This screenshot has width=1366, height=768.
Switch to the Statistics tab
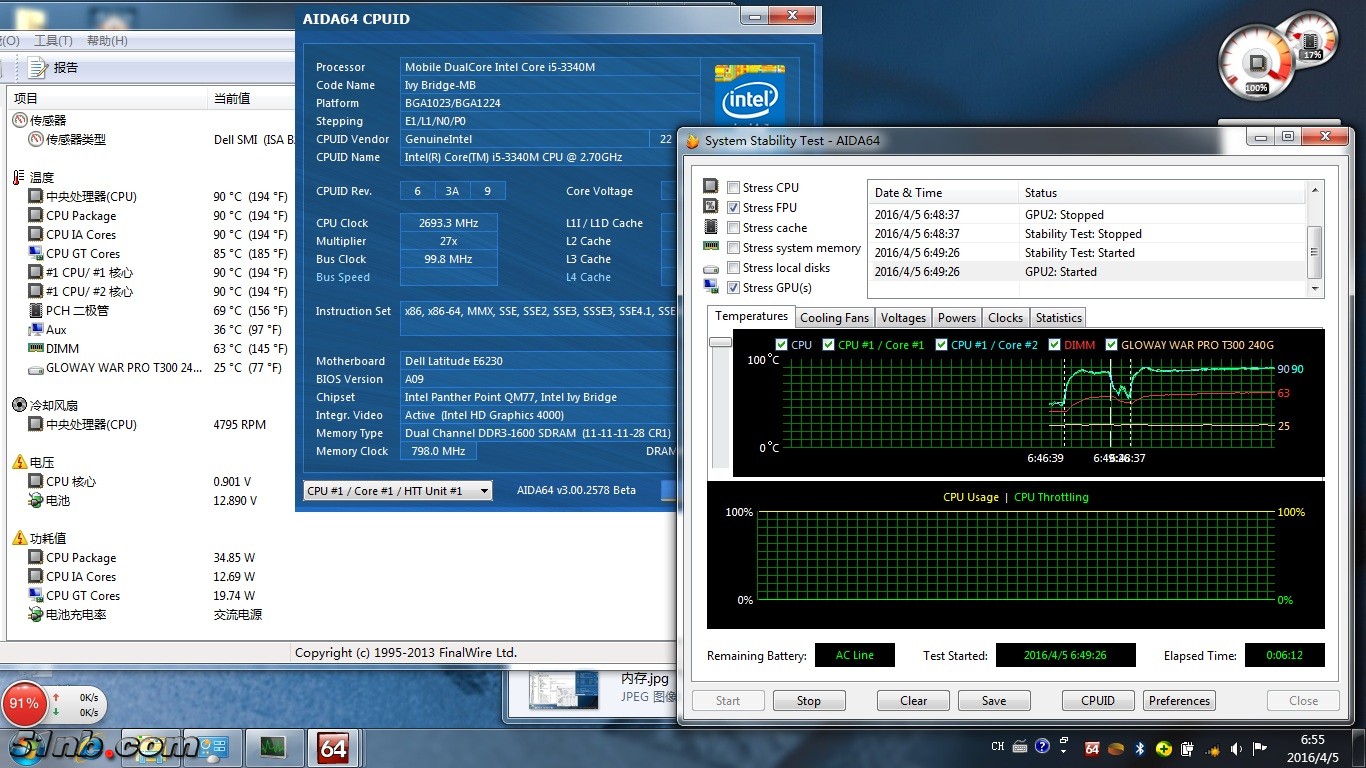(1059, 318)
